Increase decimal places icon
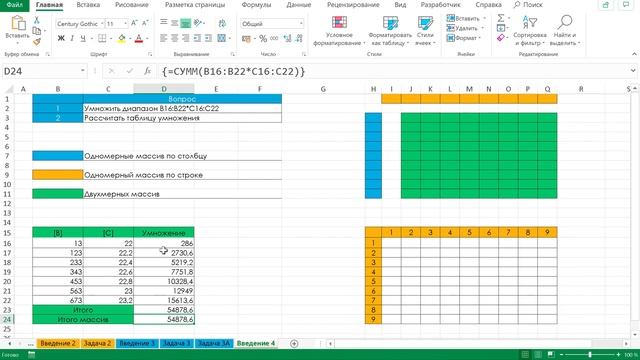 [287, 38]
